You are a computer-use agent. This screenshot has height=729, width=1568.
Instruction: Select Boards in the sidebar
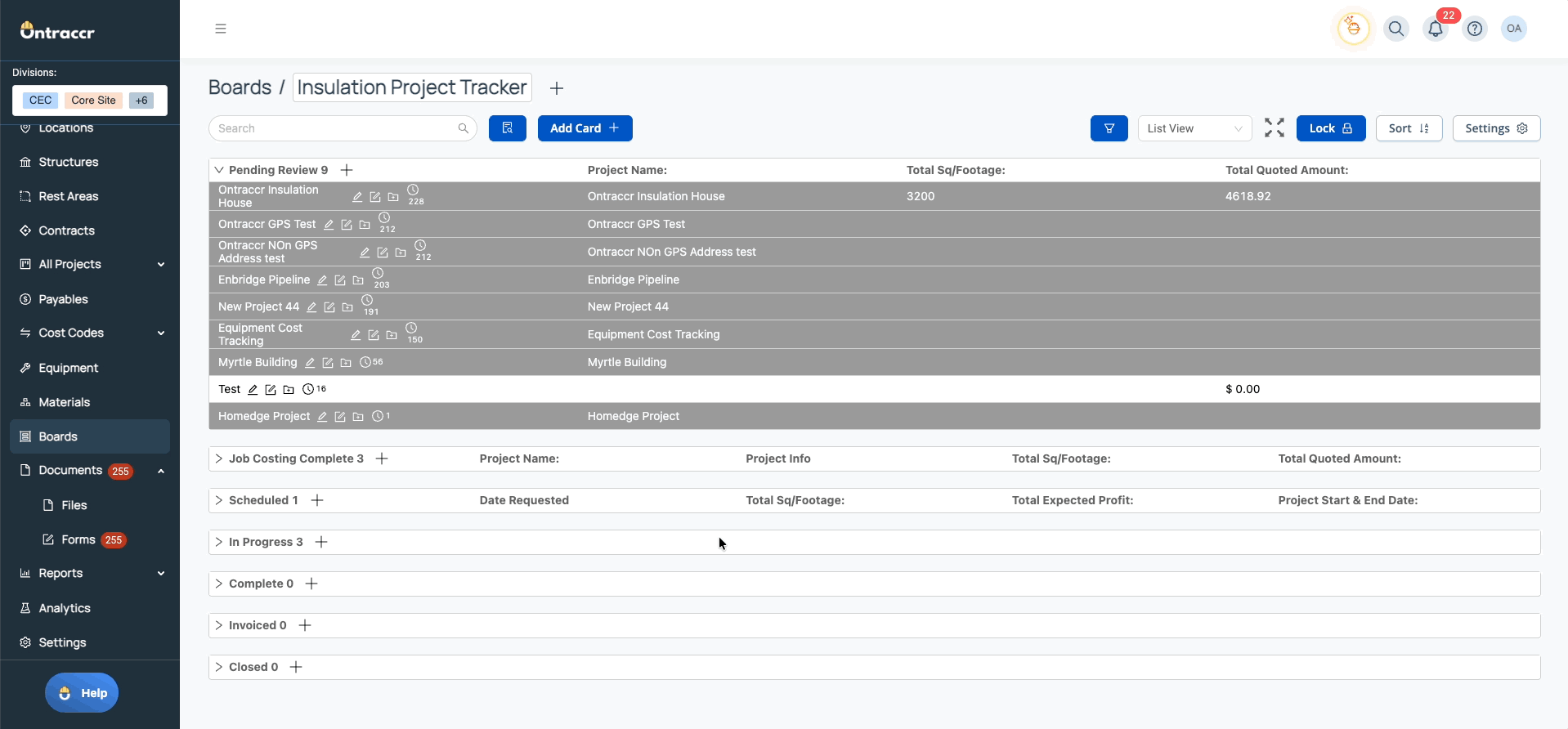pos(90,436)
